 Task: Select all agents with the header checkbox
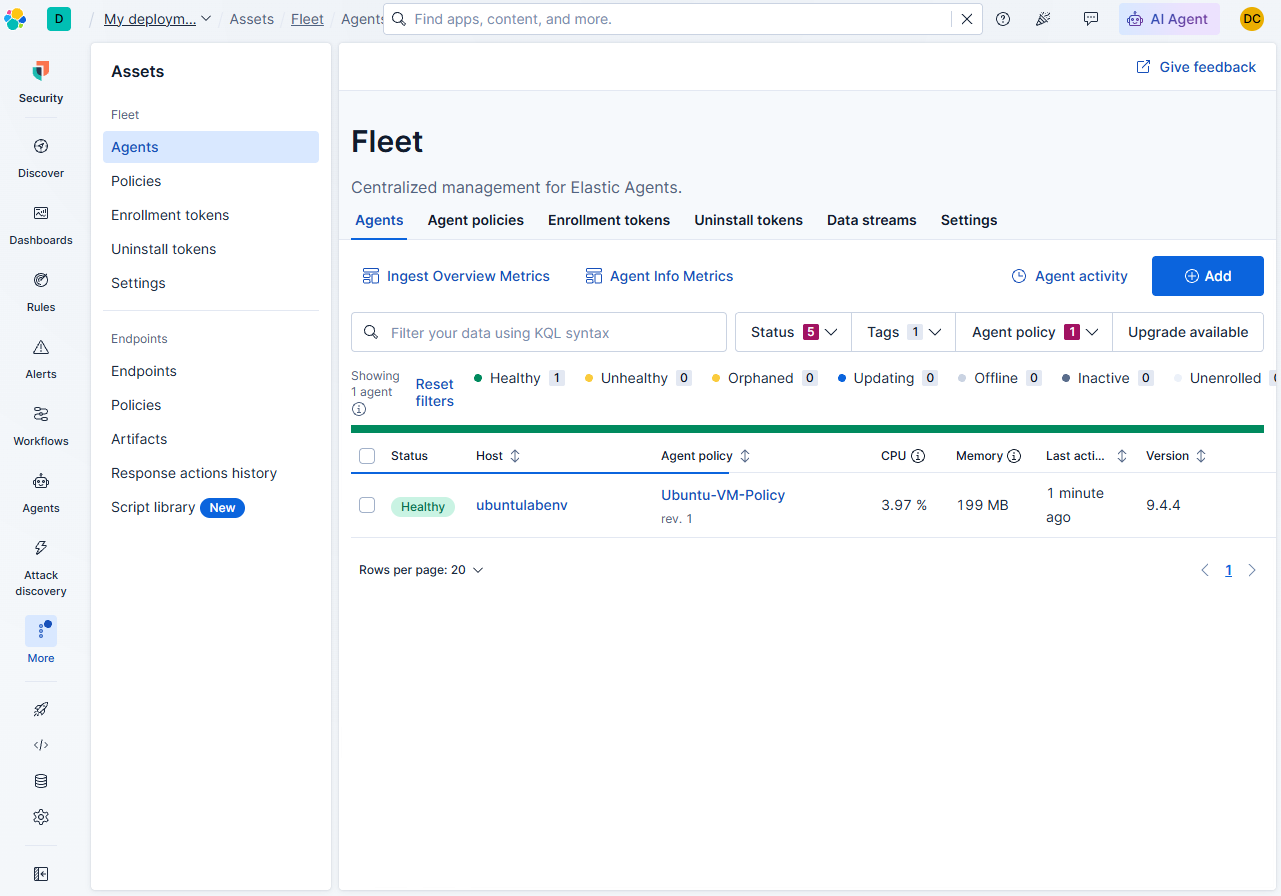point(367,456)
